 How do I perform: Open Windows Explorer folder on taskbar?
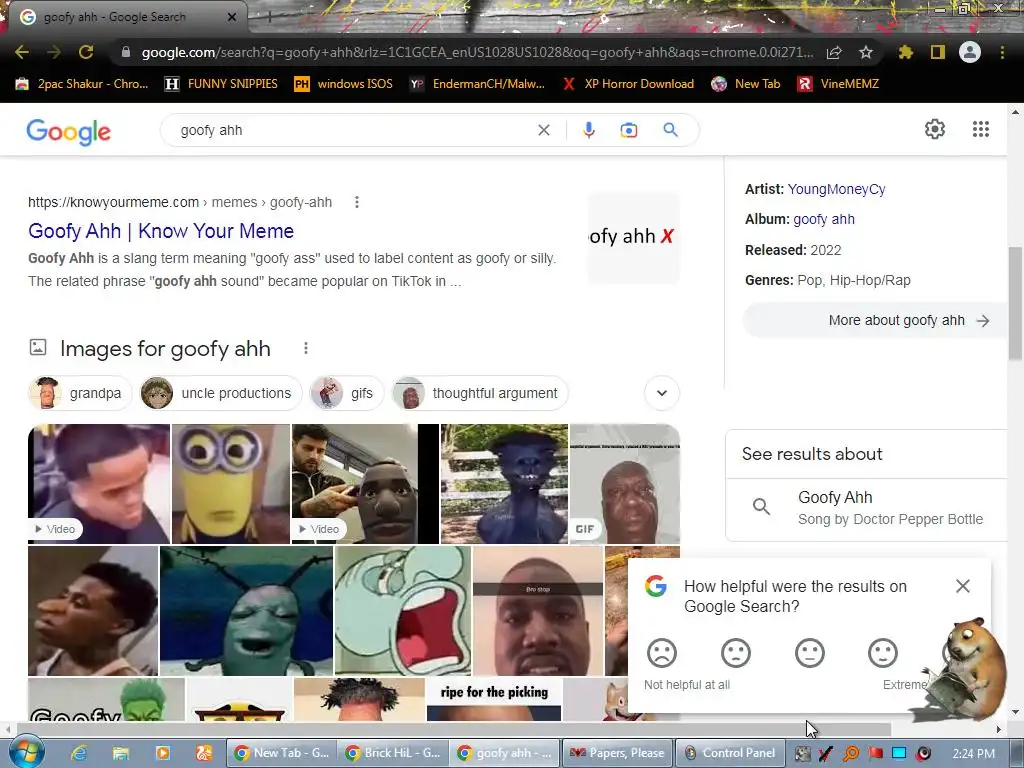point(121,753)
